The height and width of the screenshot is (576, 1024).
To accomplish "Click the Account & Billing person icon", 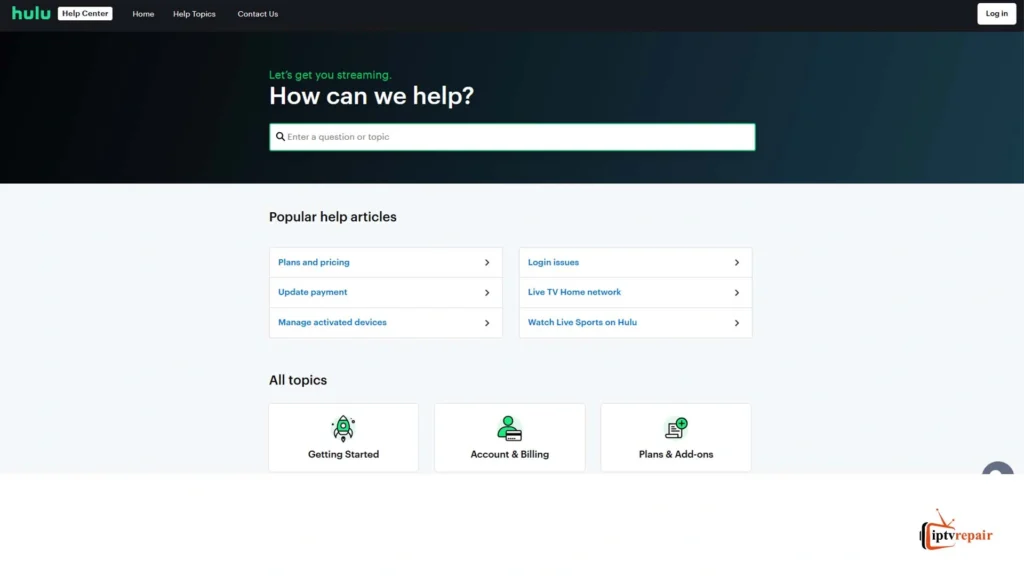I will [509, 426].
